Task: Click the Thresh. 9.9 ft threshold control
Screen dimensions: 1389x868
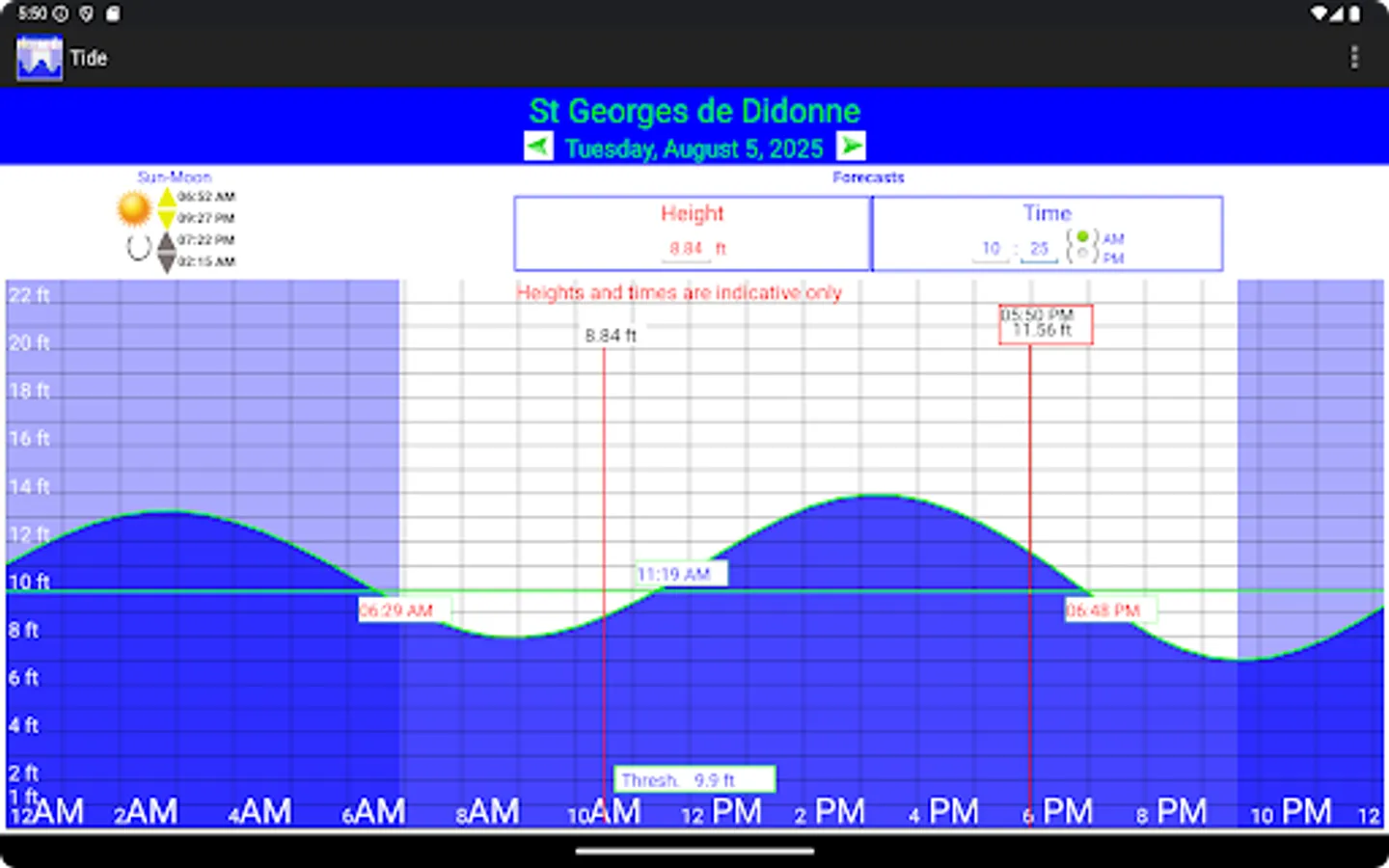Action: 694,779
